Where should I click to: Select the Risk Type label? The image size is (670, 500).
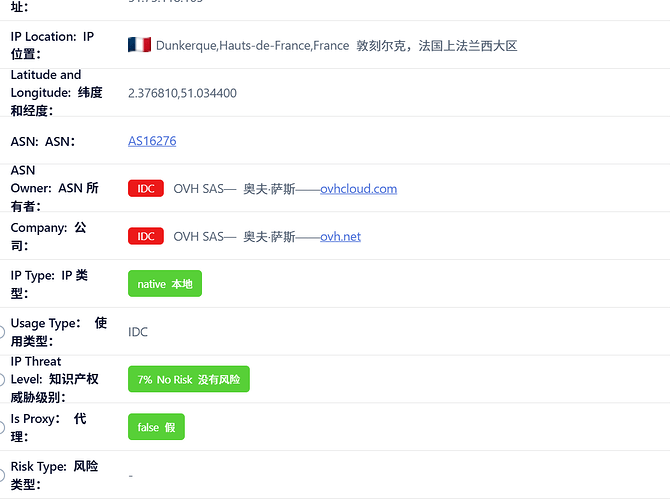tap(54, 475)
